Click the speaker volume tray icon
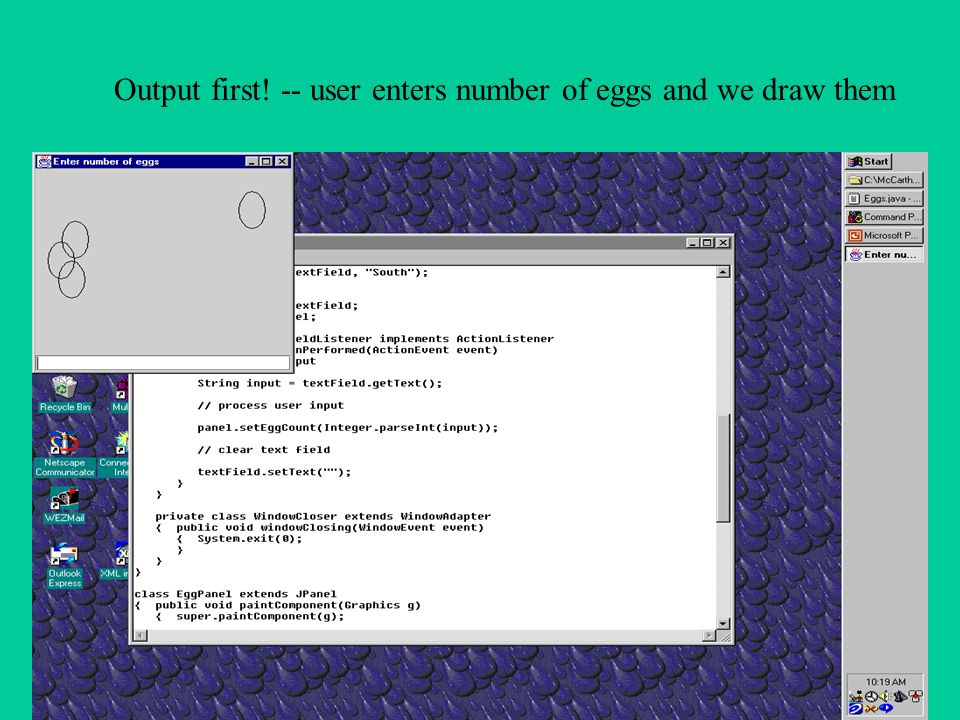Viewport: 960px width, 720px height. [x=884, y=696]
